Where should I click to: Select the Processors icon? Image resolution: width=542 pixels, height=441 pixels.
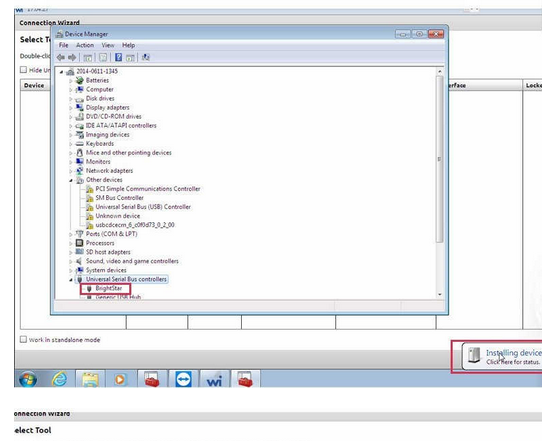click(x=80, y=243)
